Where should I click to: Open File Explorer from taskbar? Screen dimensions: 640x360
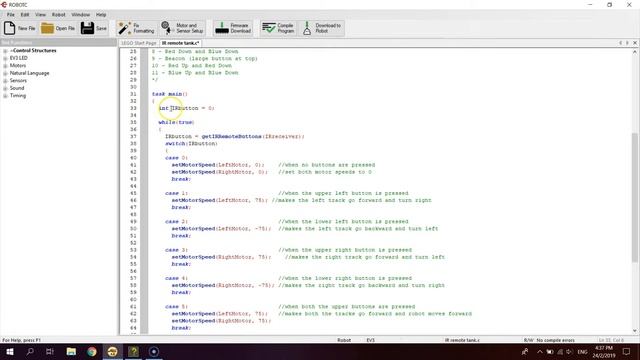[x=71, y=351]
